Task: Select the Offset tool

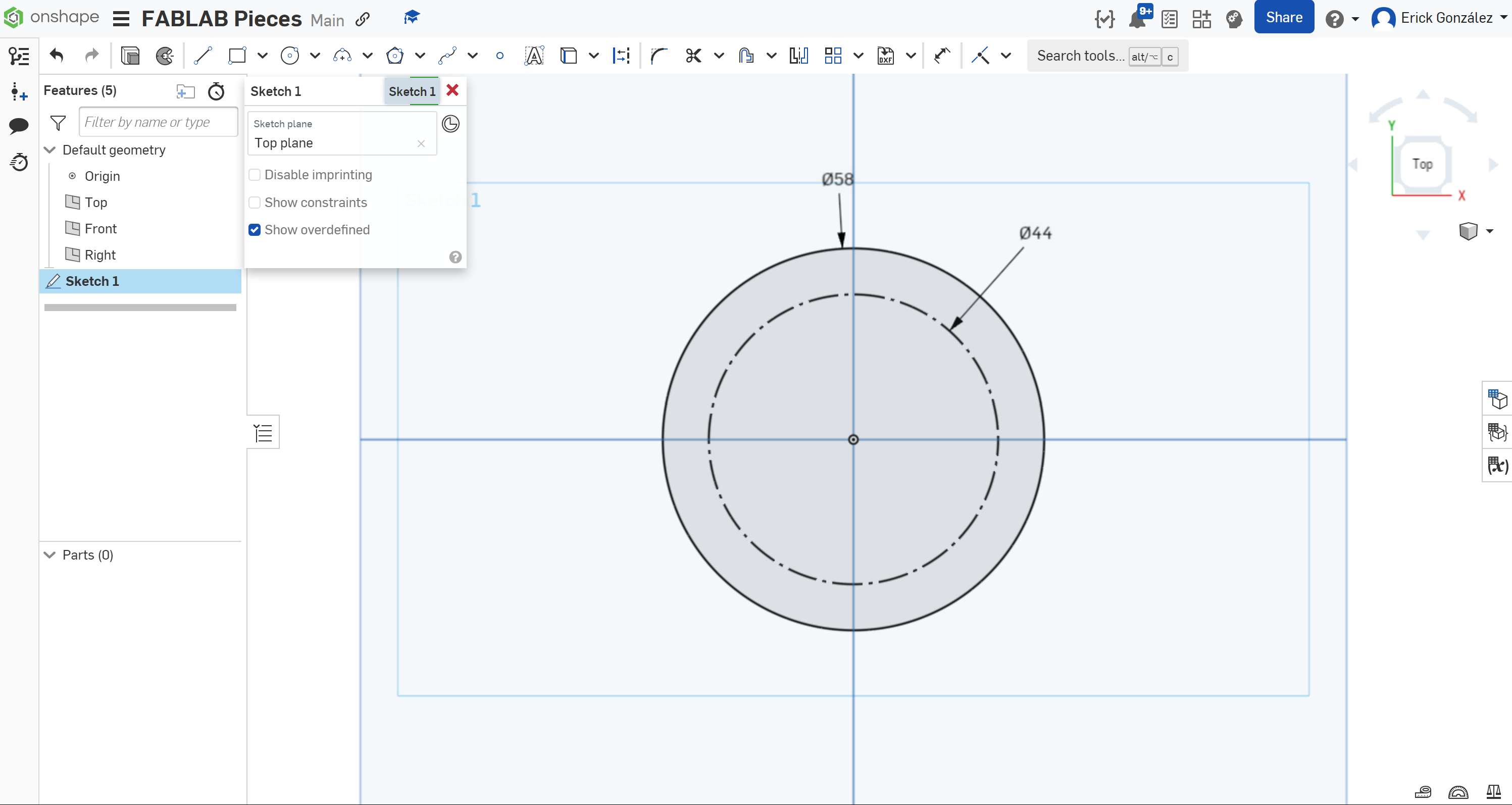Action: click(x=746, y=56)
